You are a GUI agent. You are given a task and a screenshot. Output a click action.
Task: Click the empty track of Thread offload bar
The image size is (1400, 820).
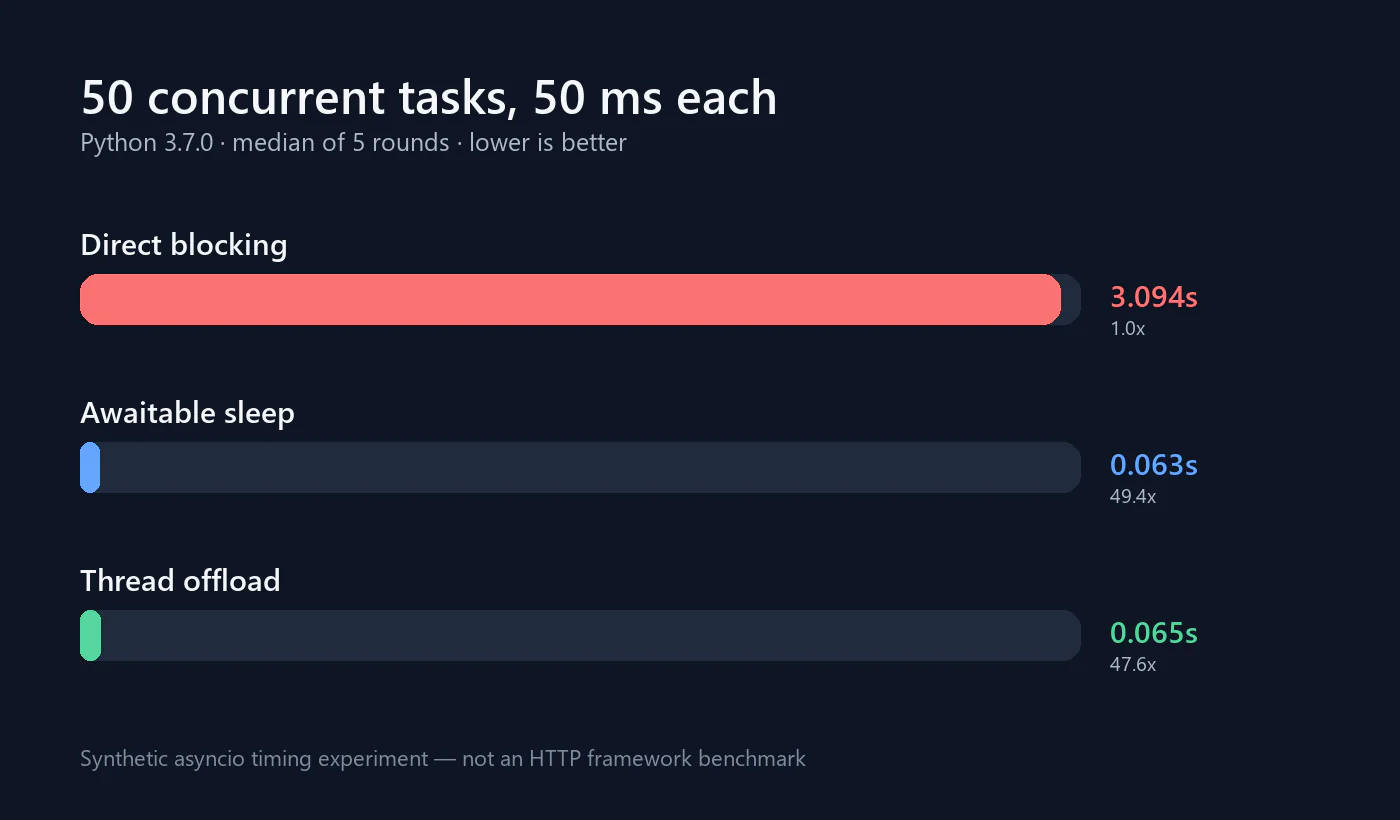click(x=591, y=635)
